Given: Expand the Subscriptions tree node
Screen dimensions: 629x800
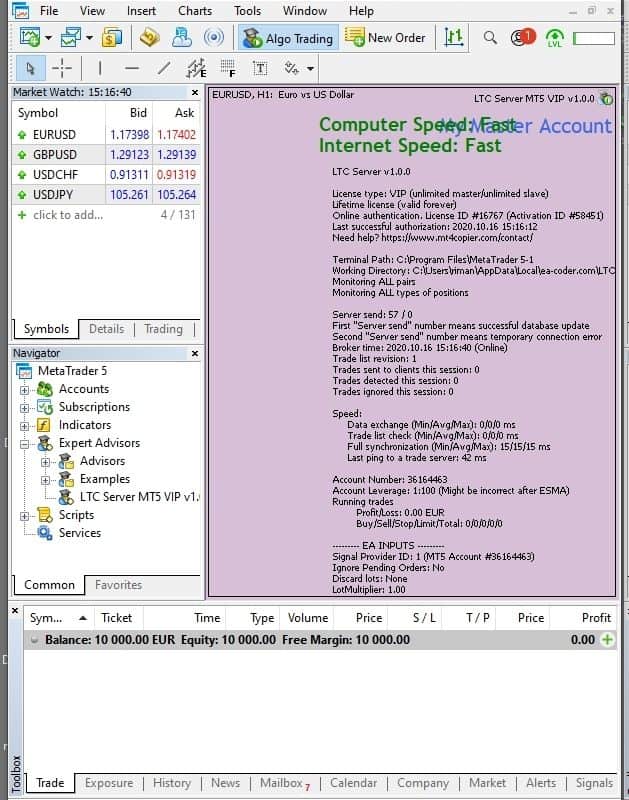Looking at the screenshot, I should (x=24, y=408).
